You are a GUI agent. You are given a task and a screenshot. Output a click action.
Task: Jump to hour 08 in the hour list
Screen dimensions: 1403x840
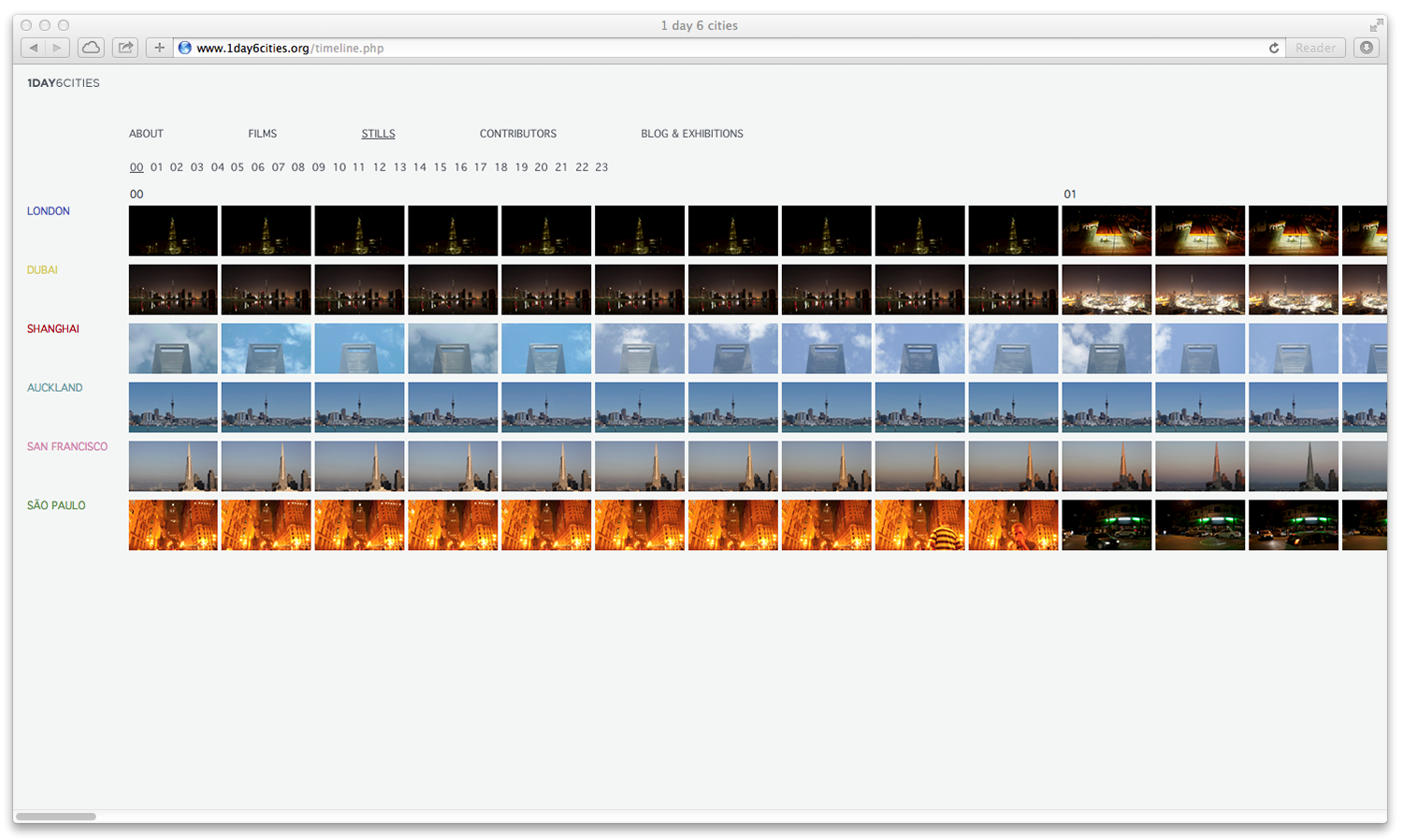tap(298, 167)
